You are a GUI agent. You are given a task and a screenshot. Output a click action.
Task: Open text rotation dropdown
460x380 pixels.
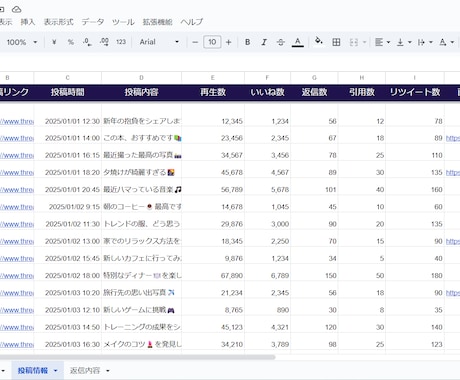(446, 42)
